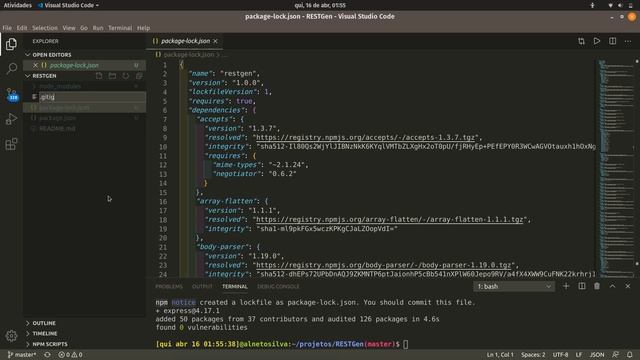The image size is (640, 360).
Task: Click New Folder icon in RESTGEN header
Action: tap(112, 76)
